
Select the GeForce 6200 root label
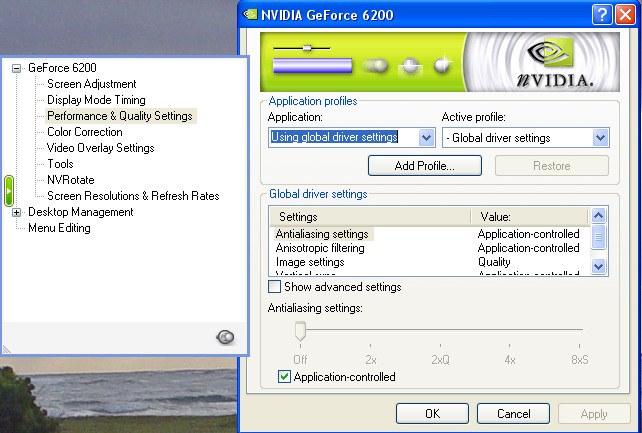(x=62, y=68)
